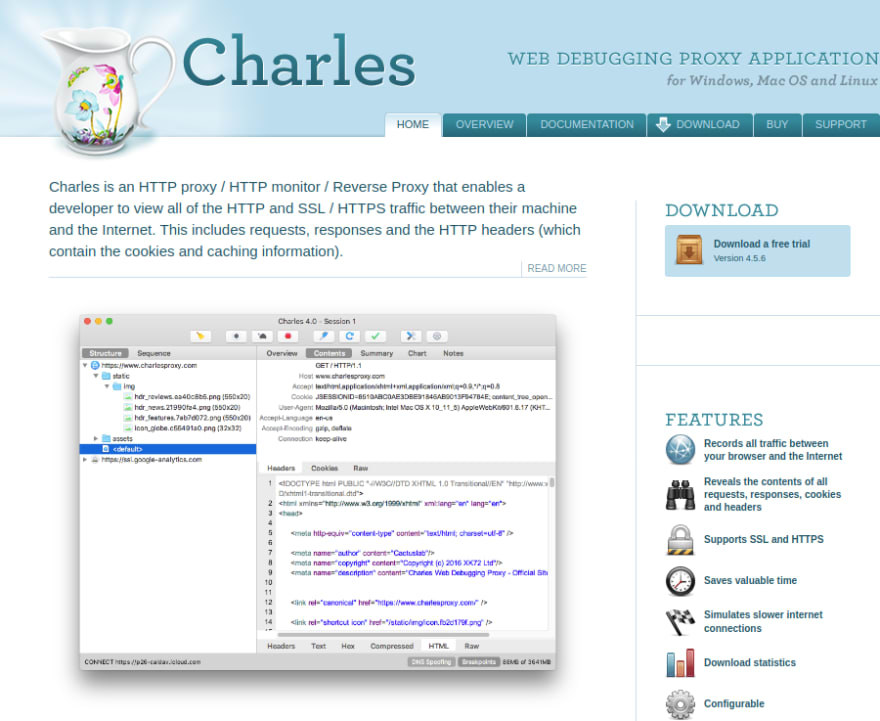
Task: Click Download a free trial button
Action: pyautogui.click(x=758, y=251)
